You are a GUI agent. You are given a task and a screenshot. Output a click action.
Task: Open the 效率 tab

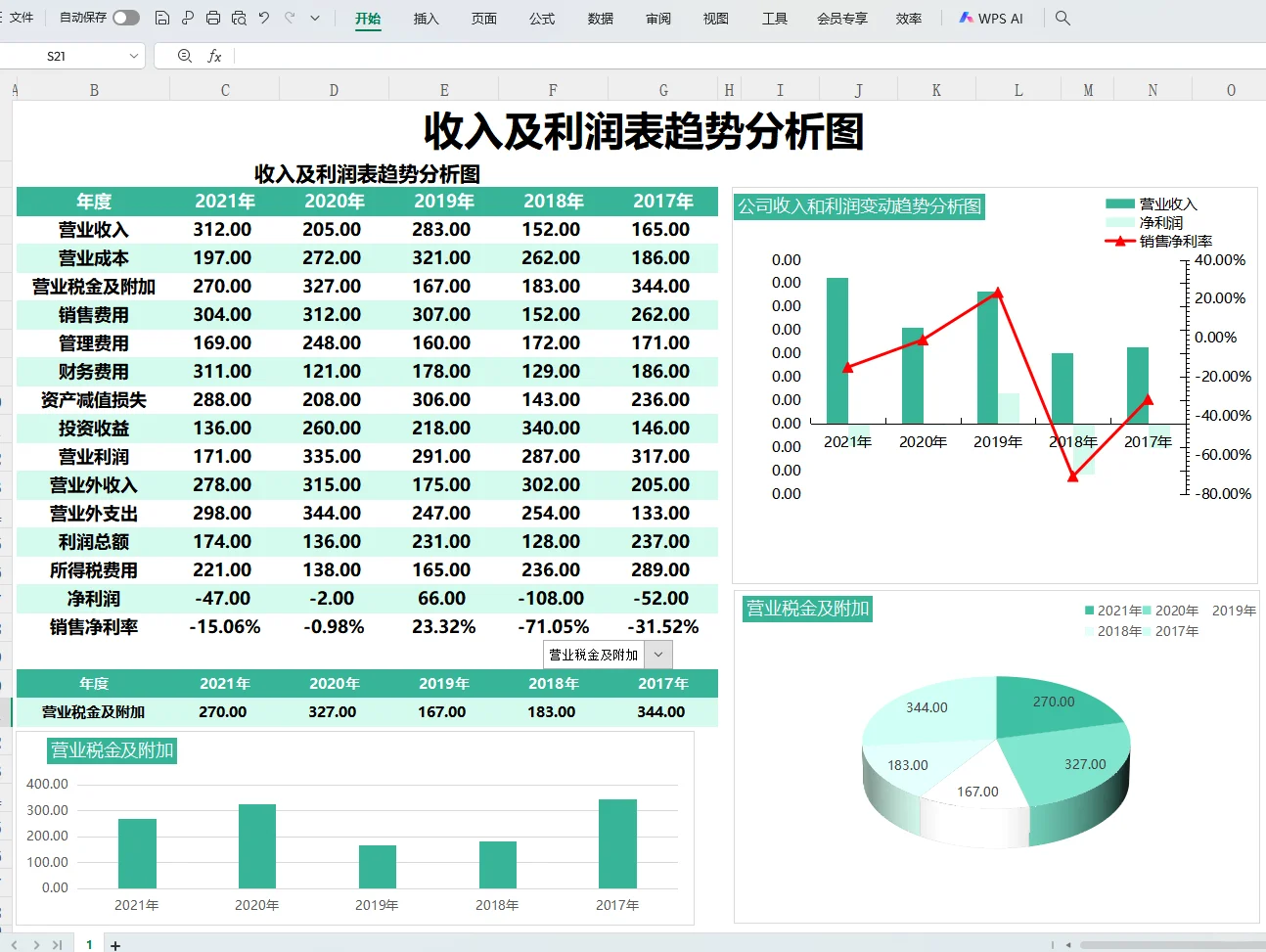(909, 19)
